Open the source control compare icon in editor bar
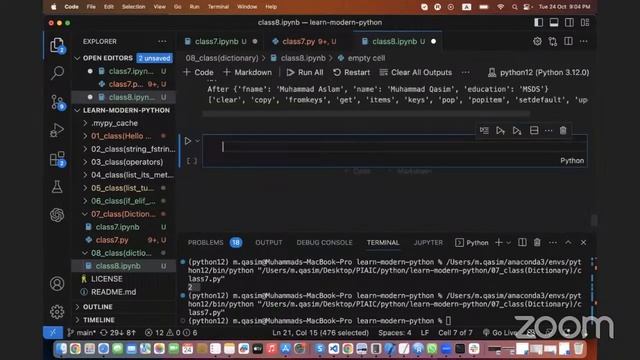 pyautogui.click(x=553, y=41)
